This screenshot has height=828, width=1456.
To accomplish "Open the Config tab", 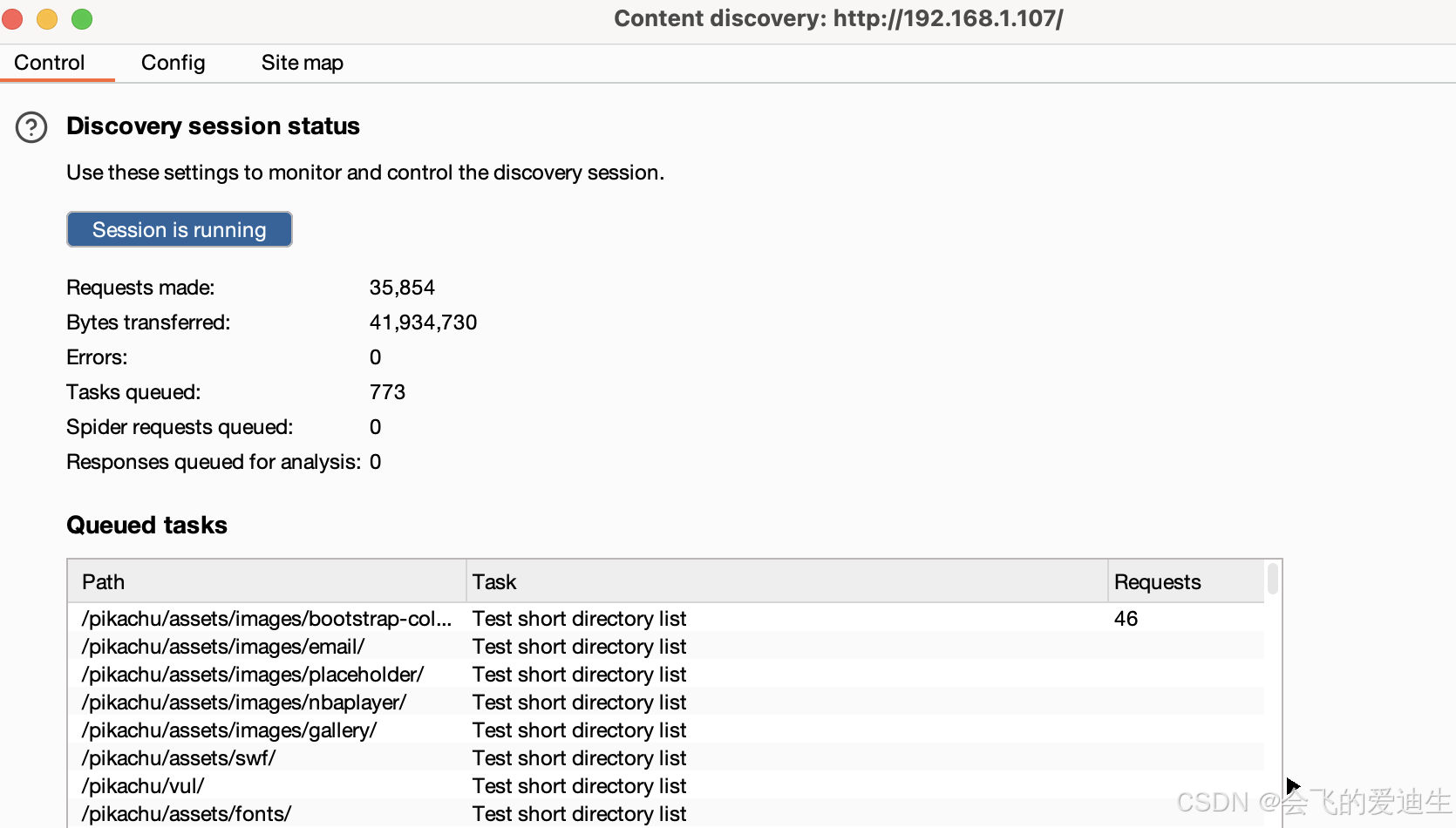I will point(173,63).
